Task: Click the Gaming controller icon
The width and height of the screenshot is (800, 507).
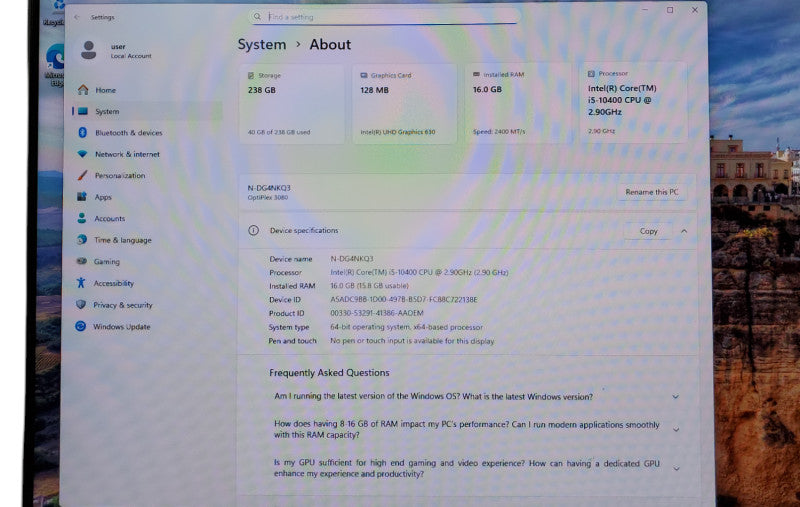Action: [82, 261]
